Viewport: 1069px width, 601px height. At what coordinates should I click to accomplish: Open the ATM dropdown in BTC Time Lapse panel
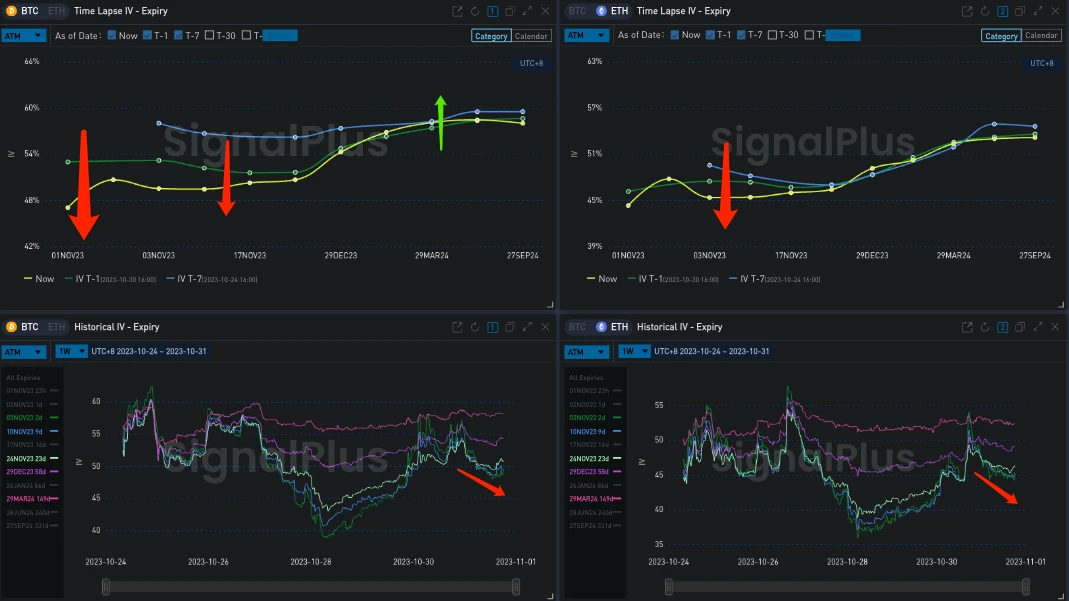pyautogui.click(x=24, y=35)
